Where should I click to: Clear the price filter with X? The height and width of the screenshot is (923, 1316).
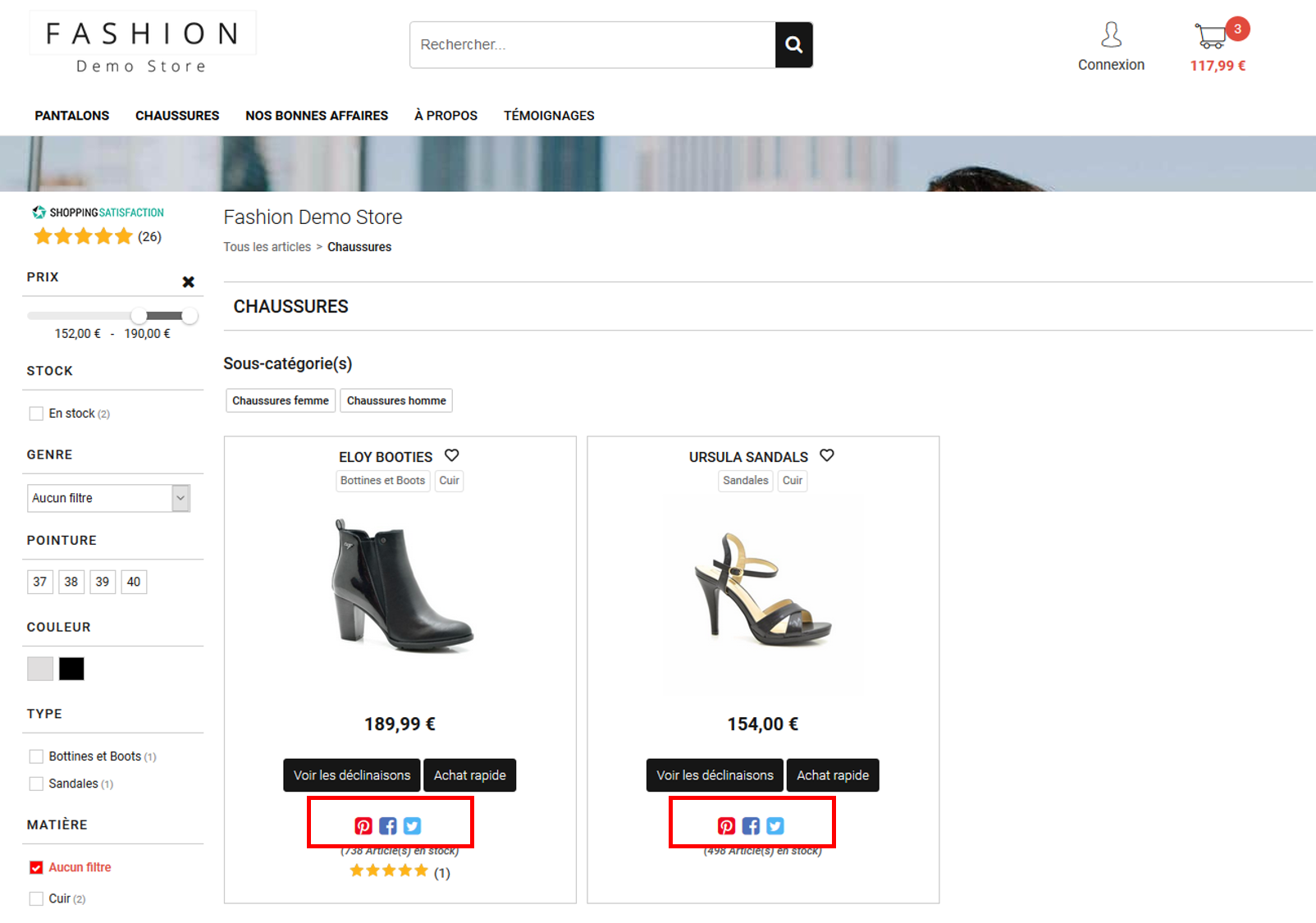pyautogui.click(x=189, y=282)
